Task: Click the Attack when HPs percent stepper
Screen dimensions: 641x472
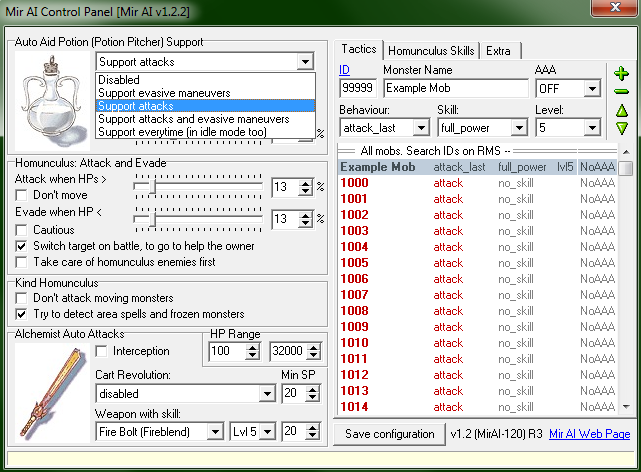Action: (x=305, y=187)
